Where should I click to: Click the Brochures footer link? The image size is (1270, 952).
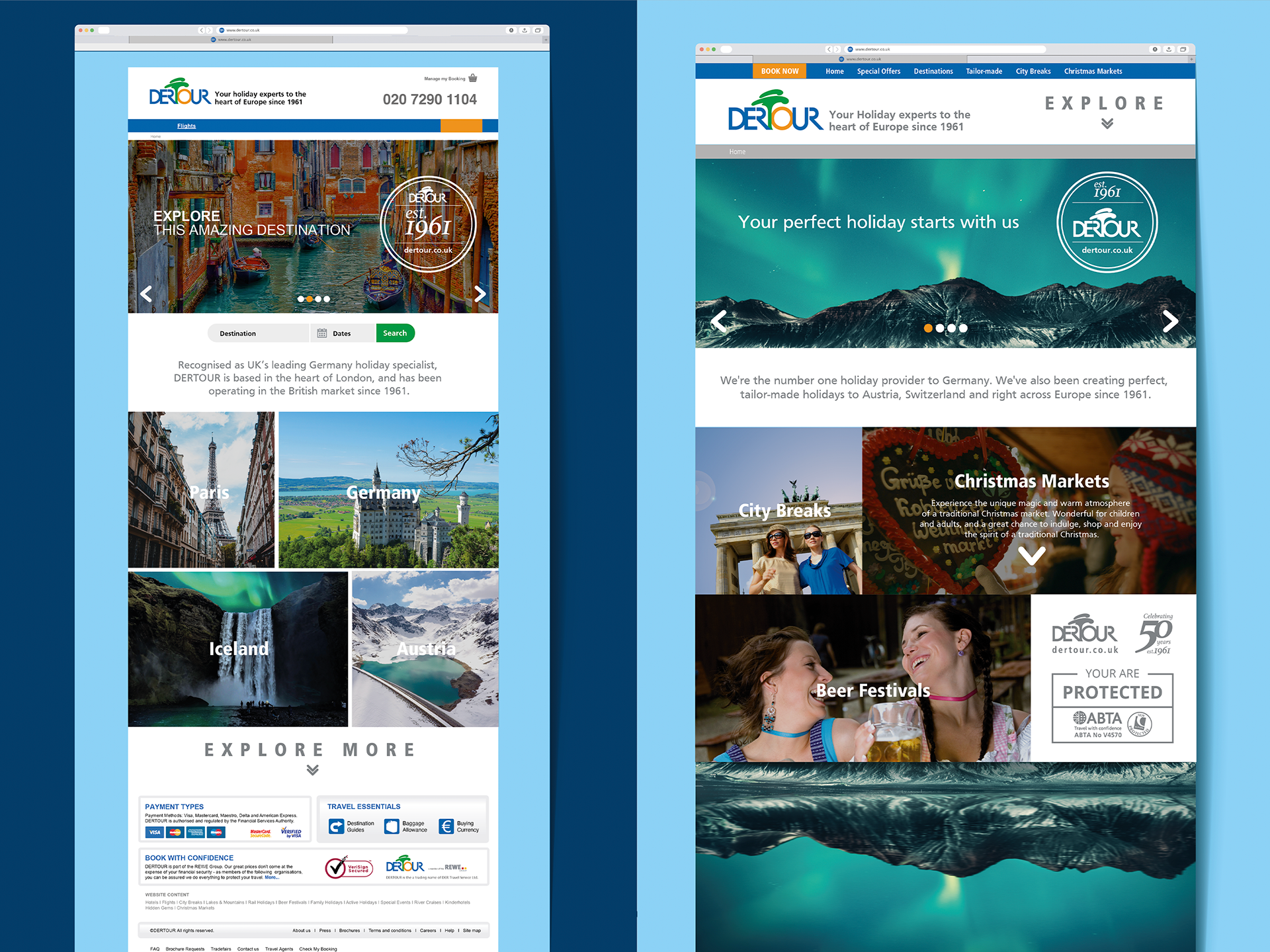point(349,931)
